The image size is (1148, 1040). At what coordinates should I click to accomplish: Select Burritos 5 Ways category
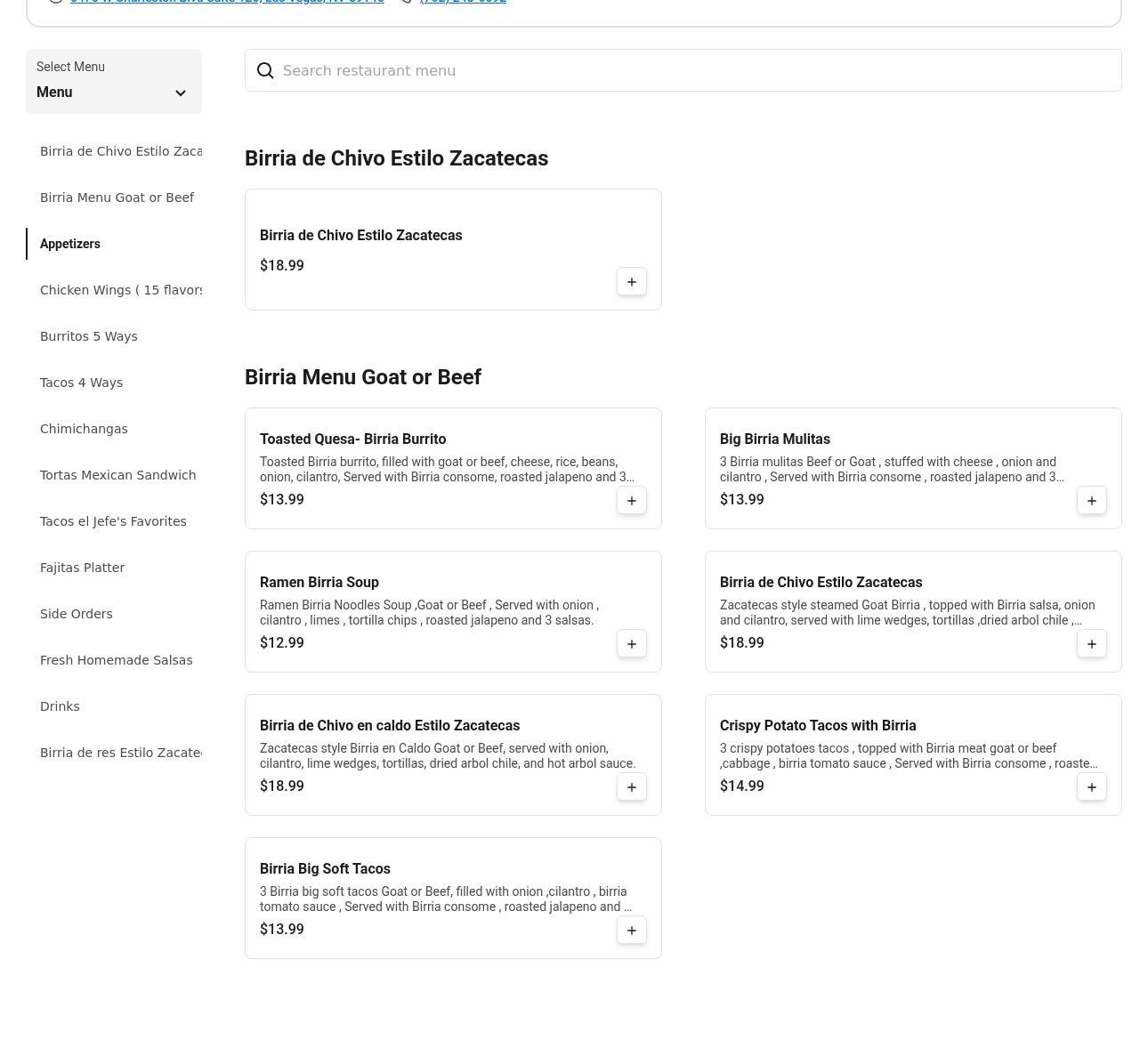pyautogui.click(x=89, y=336)
